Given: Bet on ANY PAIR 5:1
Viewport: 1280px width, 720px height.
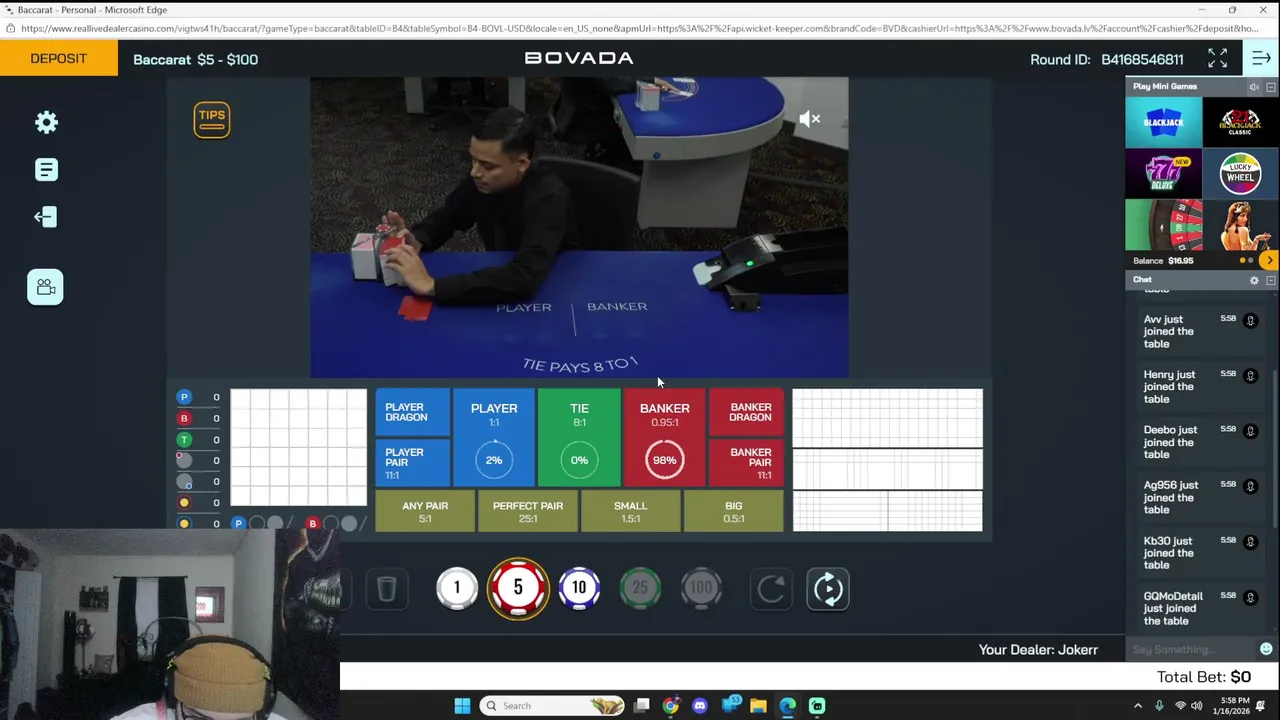Looking at the screenshot, I should (x=425, y=511).
